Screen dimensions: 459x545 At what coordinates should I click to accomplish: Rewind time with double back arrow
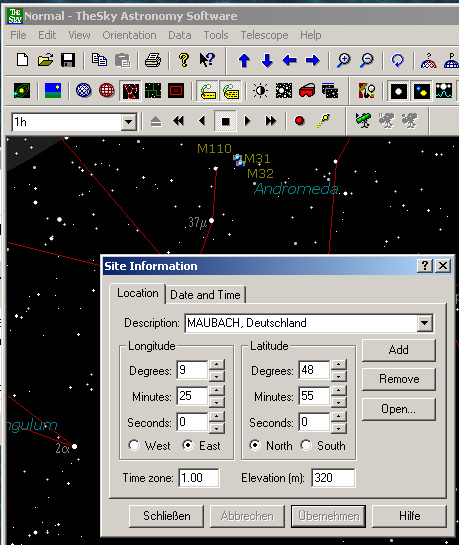tap(179, 121)
